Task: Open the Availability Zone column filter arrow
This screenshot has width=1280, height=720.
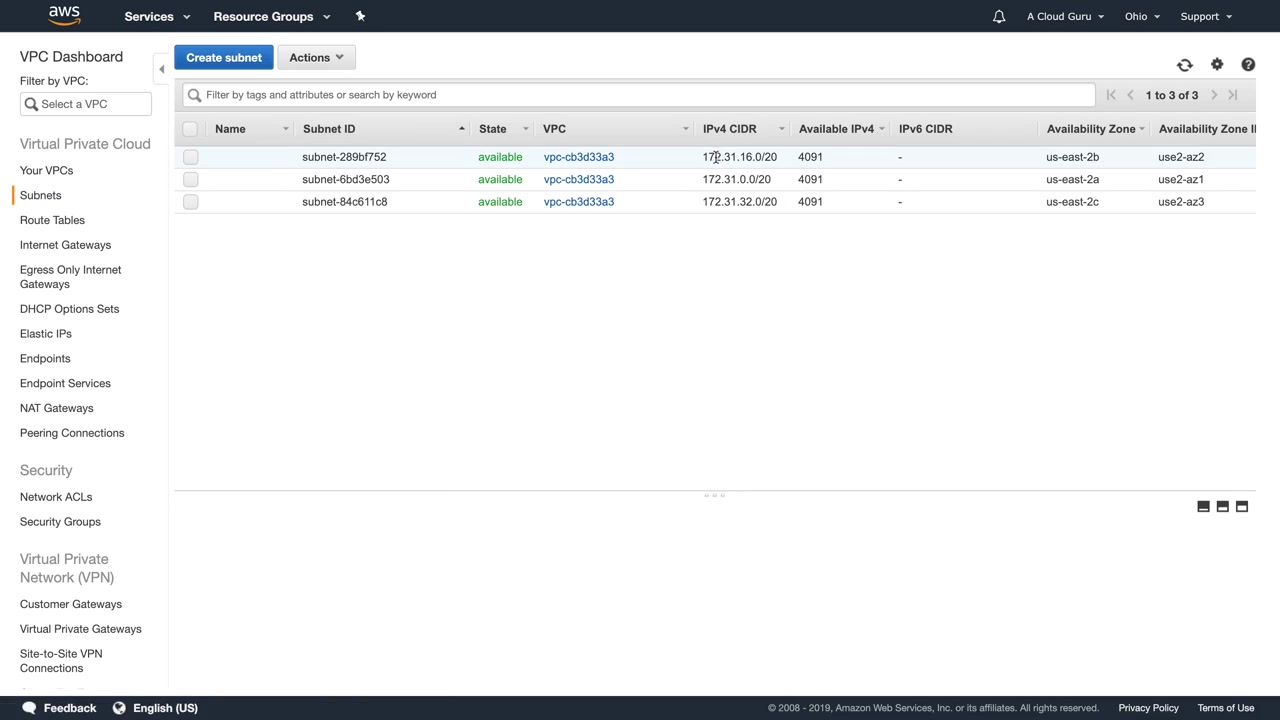Action: [1141, 129]
